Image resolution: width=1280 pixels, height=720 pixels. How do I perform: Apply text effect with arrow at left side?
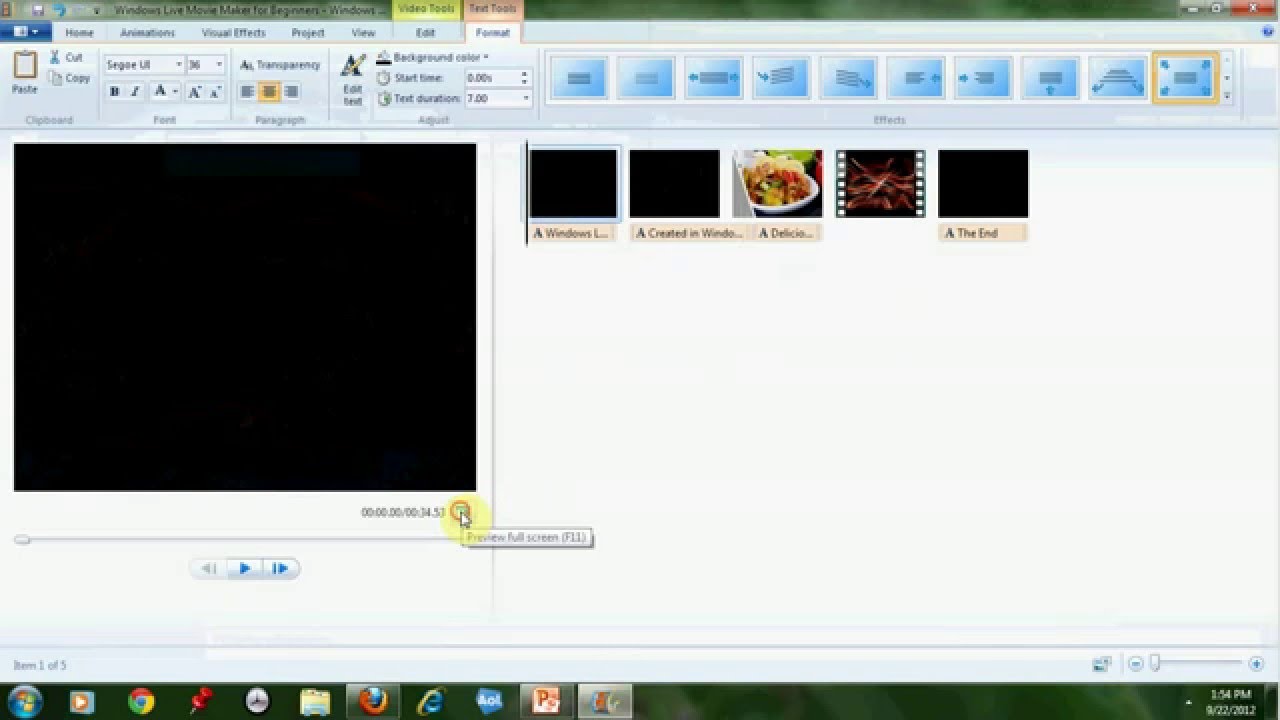coord(982,78)
